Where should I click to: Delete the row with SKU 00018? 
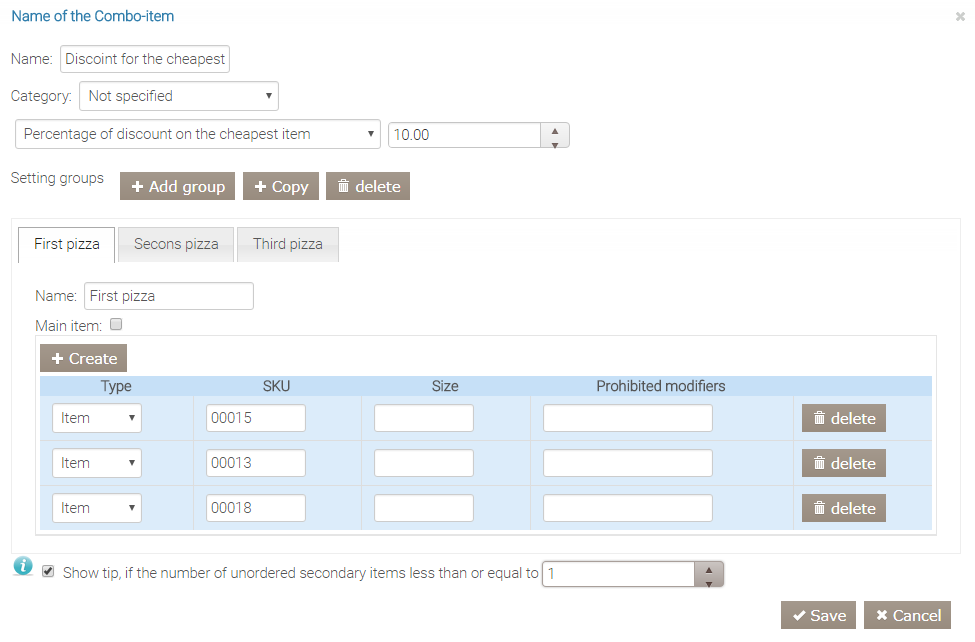click(843, 509)
